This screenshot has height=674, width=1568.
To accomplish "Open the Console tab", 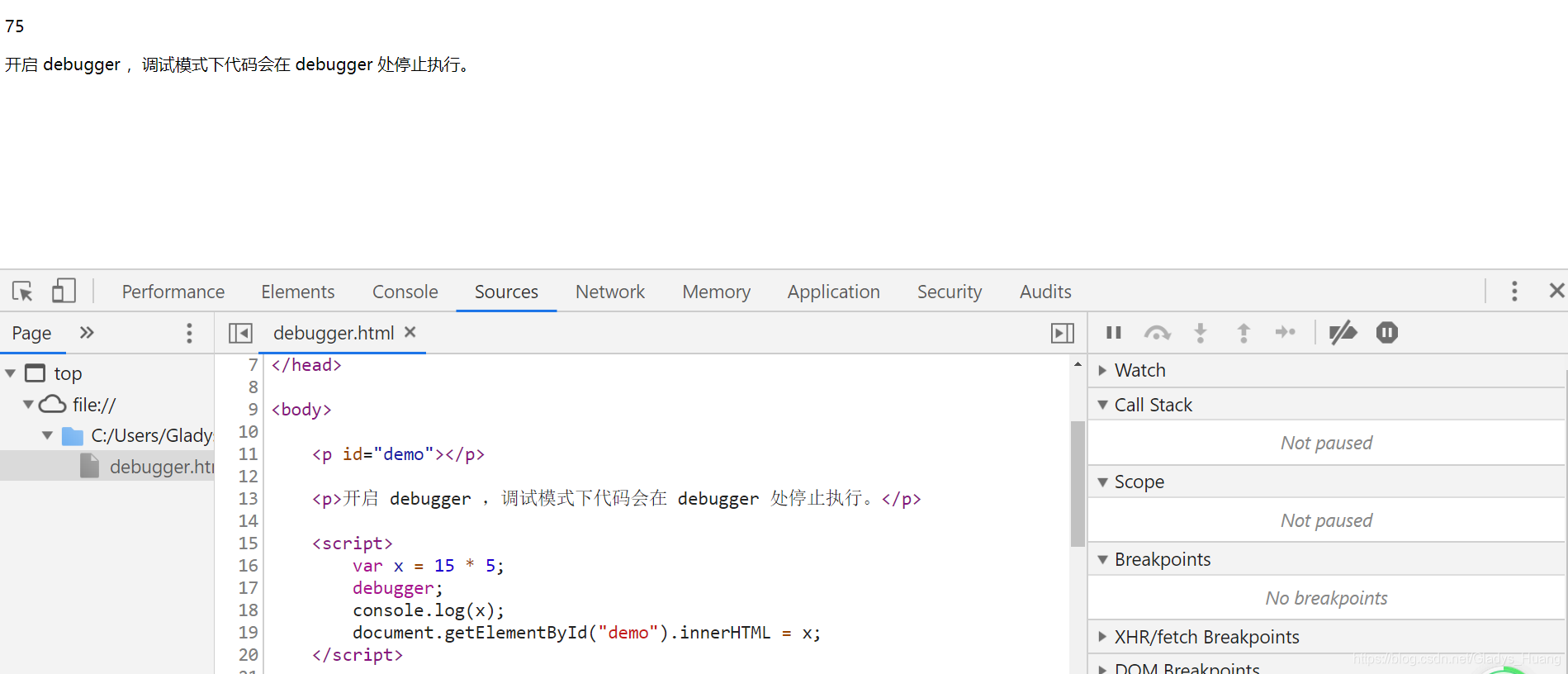I will pyautogui.click(x=405, y=292).
